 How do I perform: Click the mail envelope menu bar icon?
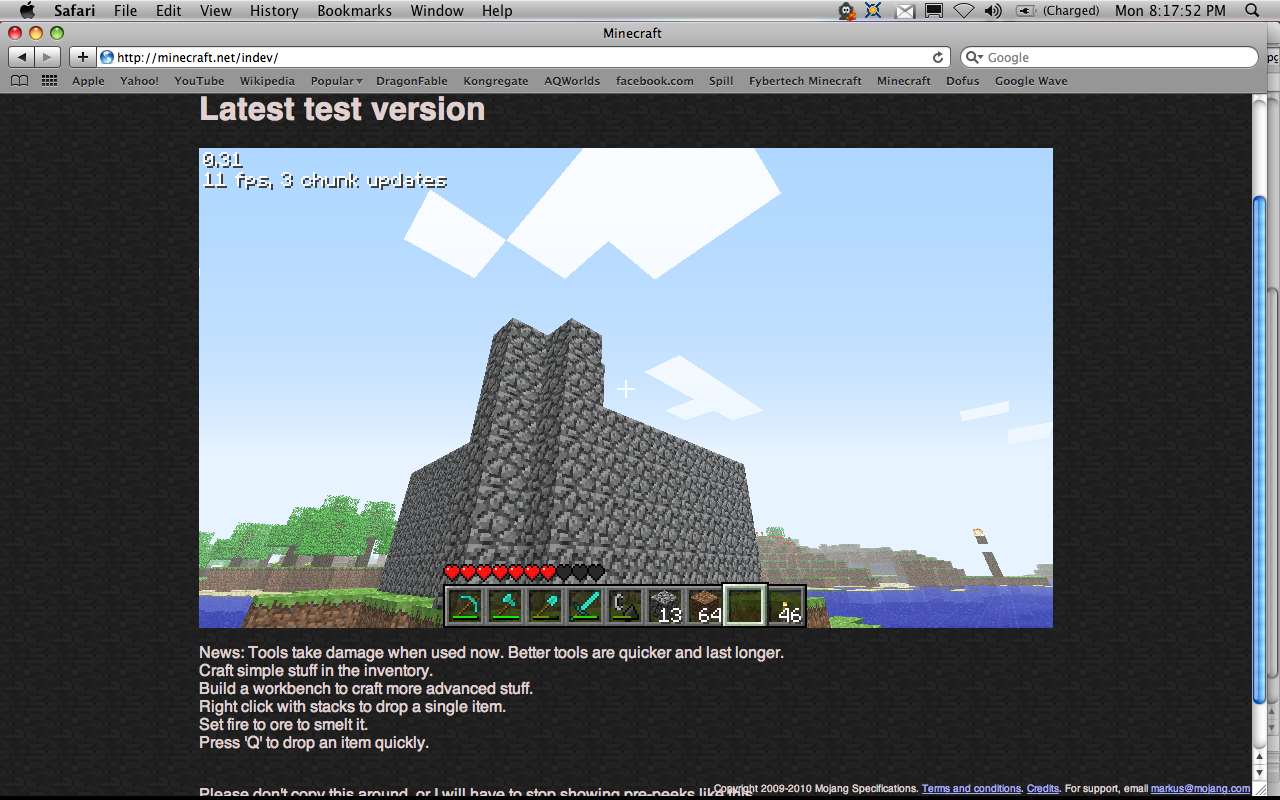pos(905,11)
